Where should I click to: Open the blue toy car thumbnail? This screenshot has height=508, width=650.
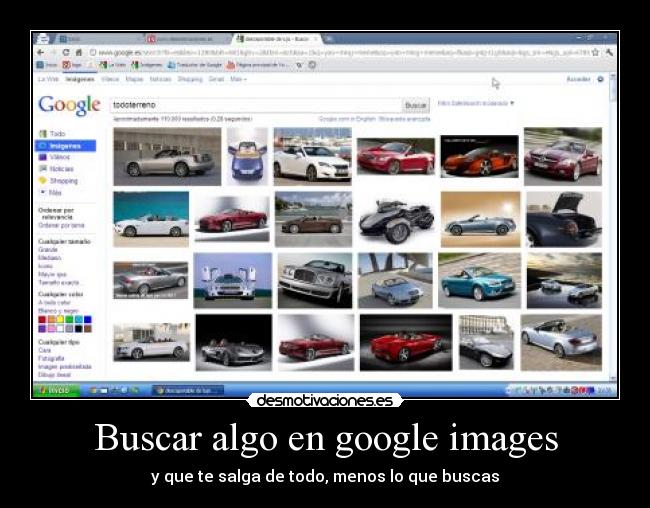(247, 156)
